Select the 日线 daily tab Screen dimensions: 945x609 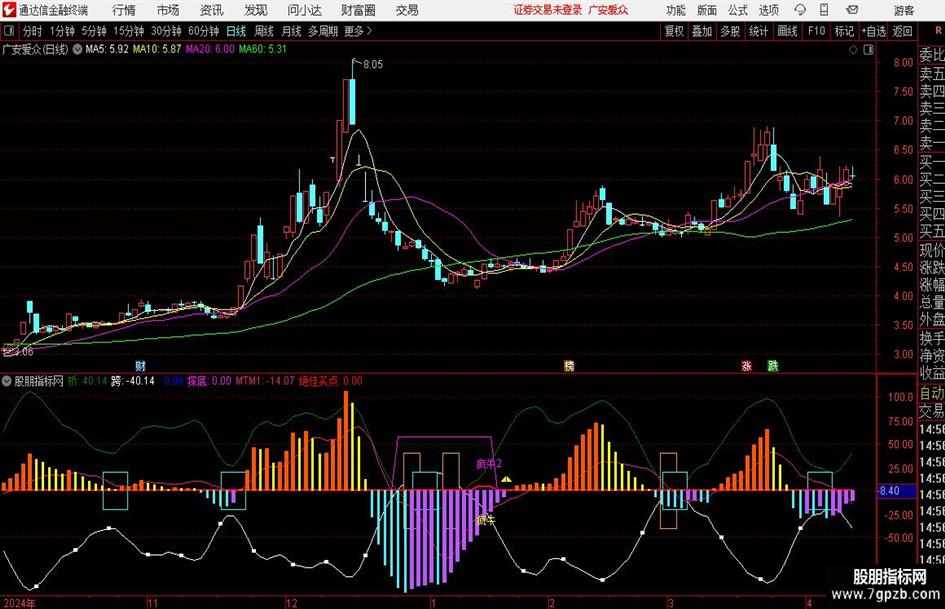point(236,31)
